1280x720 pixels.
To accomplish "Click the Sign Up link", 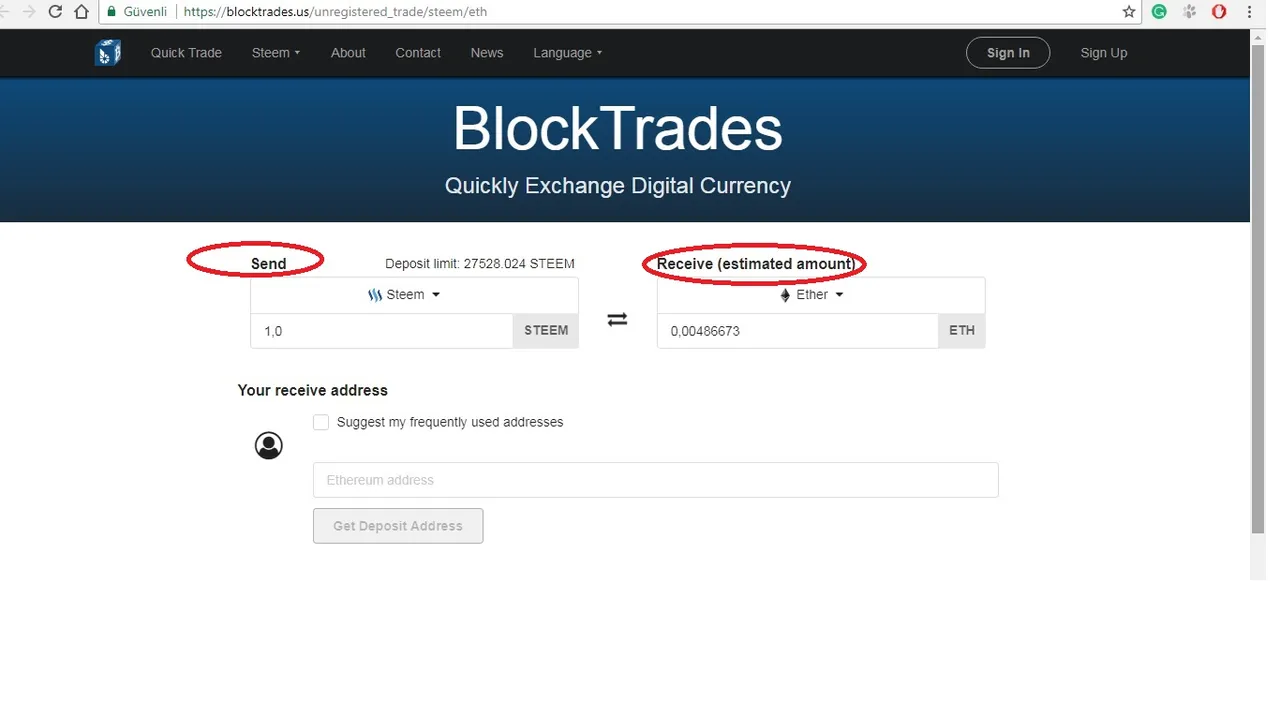I will [1104, 53].
